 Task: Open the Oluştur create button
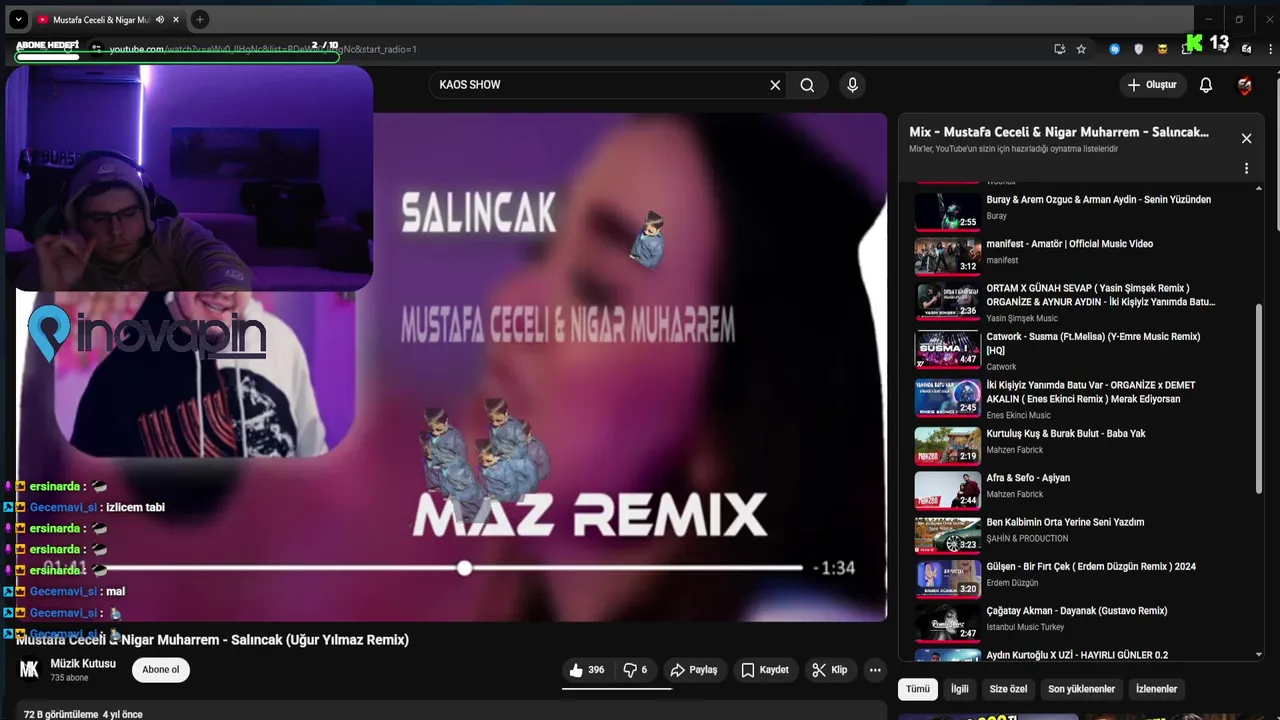[1152, 85]
